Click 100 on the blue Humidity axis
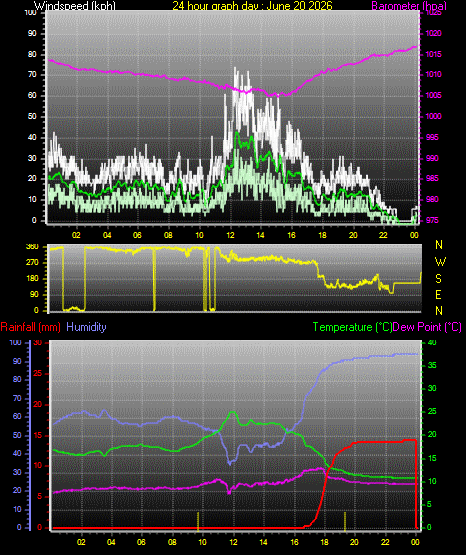466x555 pixels. point(16,343)
